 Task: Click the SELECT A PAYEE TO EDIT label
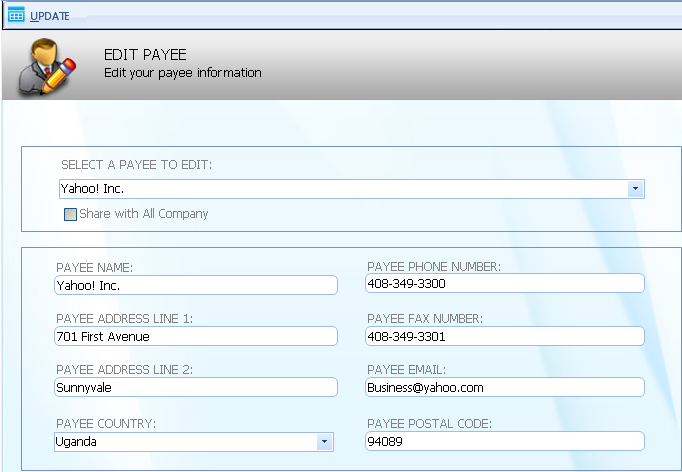pos(136,164)
